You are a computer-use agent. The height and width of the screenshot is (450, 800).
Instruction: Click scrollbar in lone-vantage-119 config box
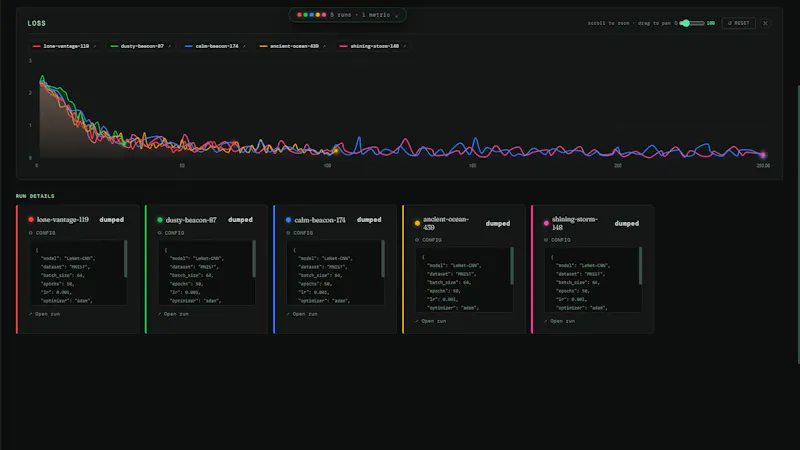tap(126, 259)
